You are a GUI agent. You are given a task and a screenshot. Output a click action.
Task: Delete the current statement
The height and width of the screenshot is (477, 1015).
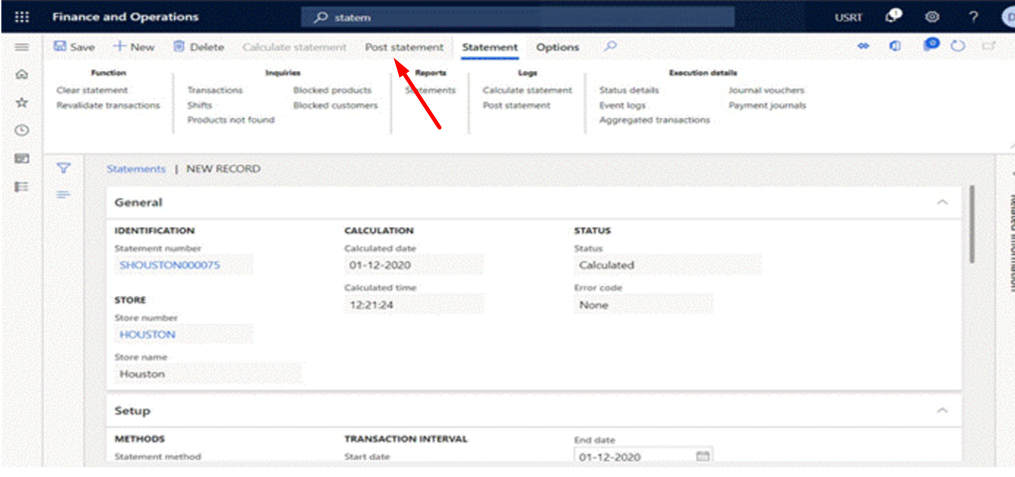click(x=199, y=47)
